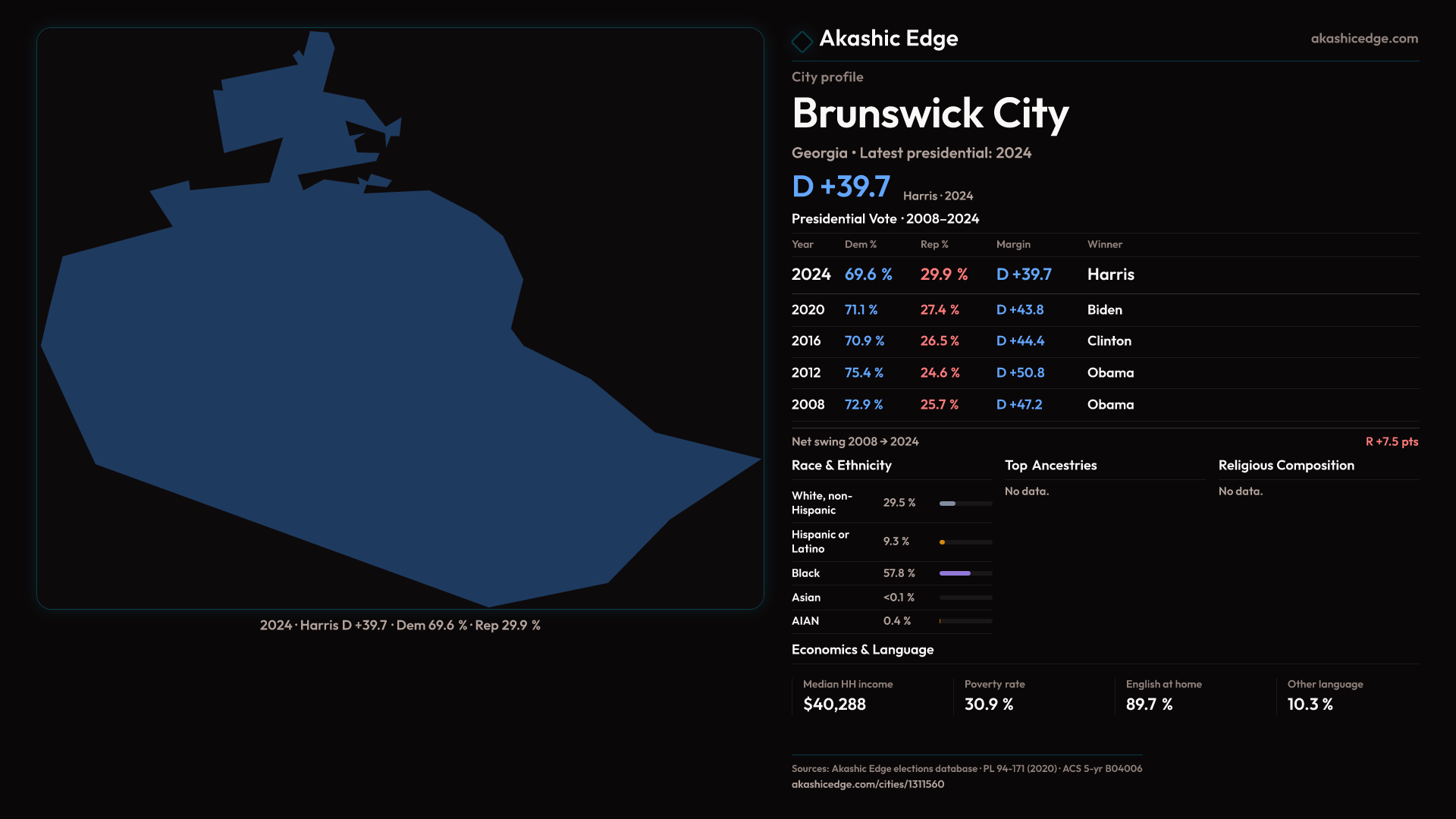Open the akashicedge.com link at top right
The width and height of the screenshot is (1456, 819).
point(1363,39)
